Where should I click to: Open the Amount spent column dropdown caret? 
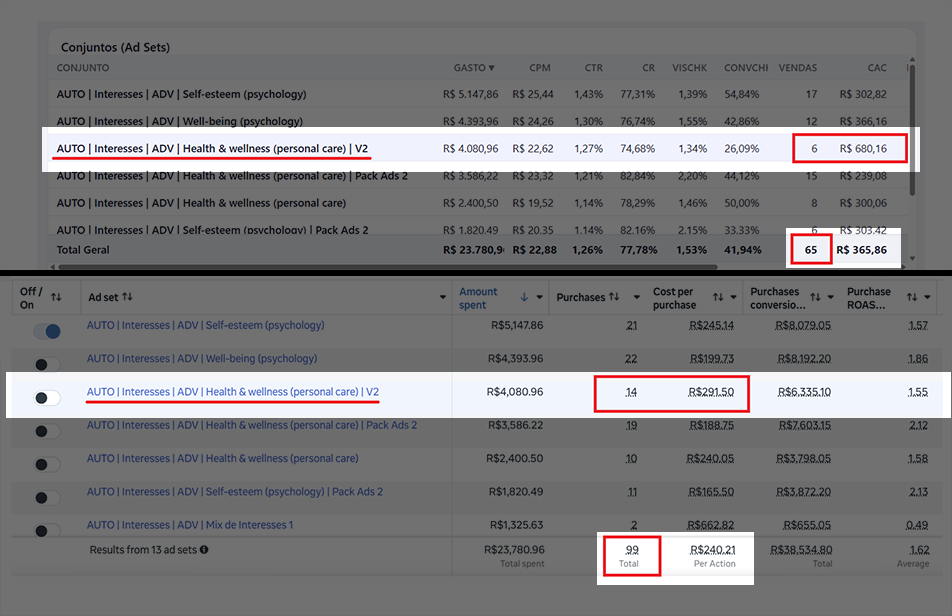click(x=539, y=297)
